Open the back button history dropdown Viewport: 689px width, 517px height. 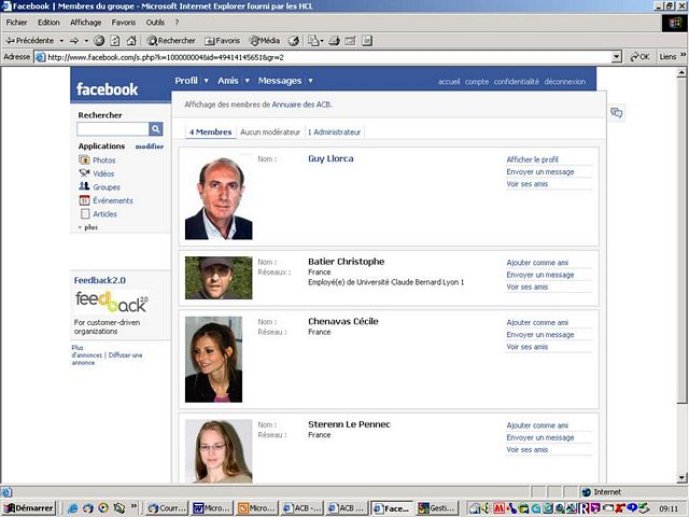pos(62,41)
